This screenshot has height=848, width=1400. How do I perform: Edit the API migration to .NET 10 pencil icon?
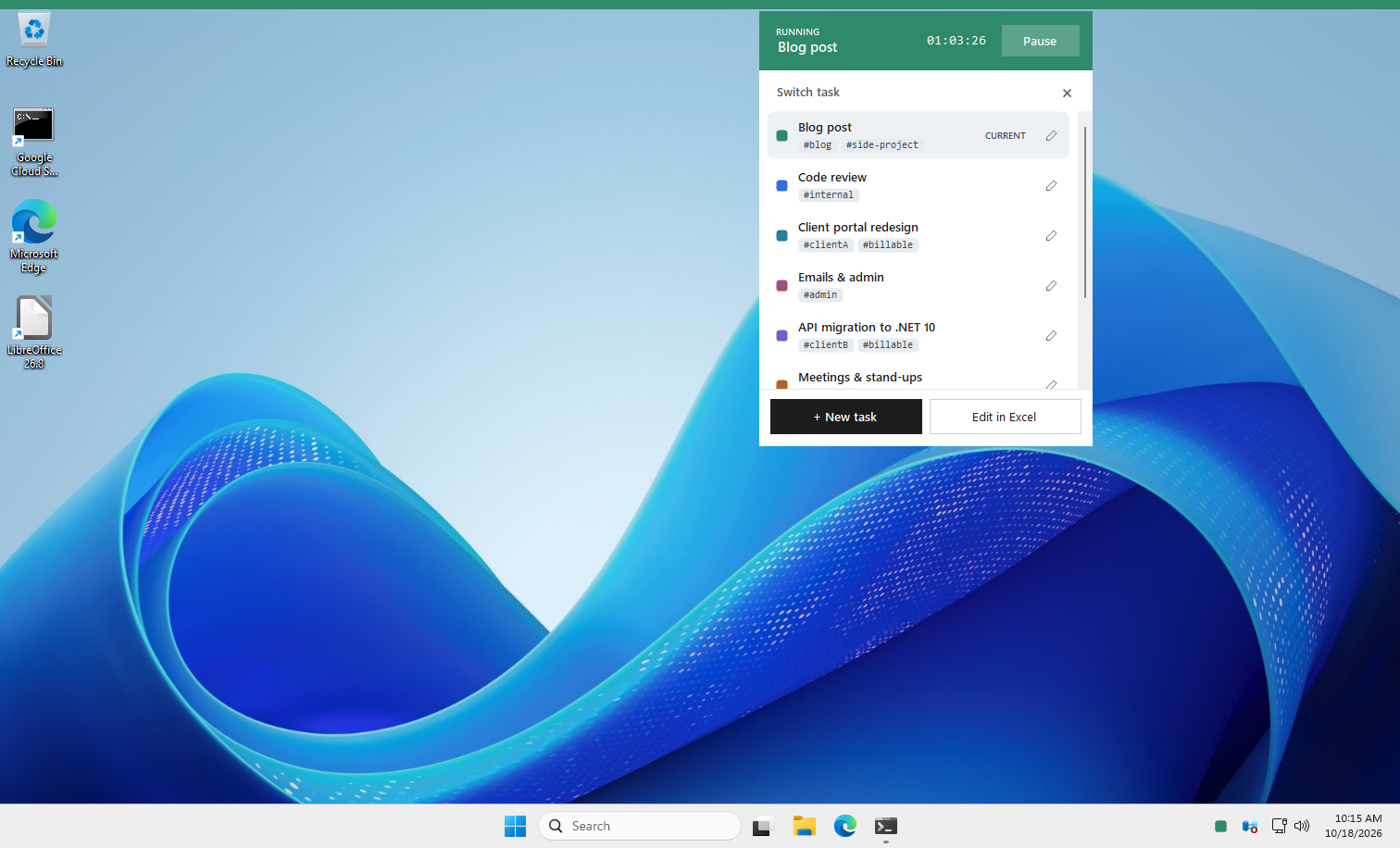click(x=1051, y=336)
